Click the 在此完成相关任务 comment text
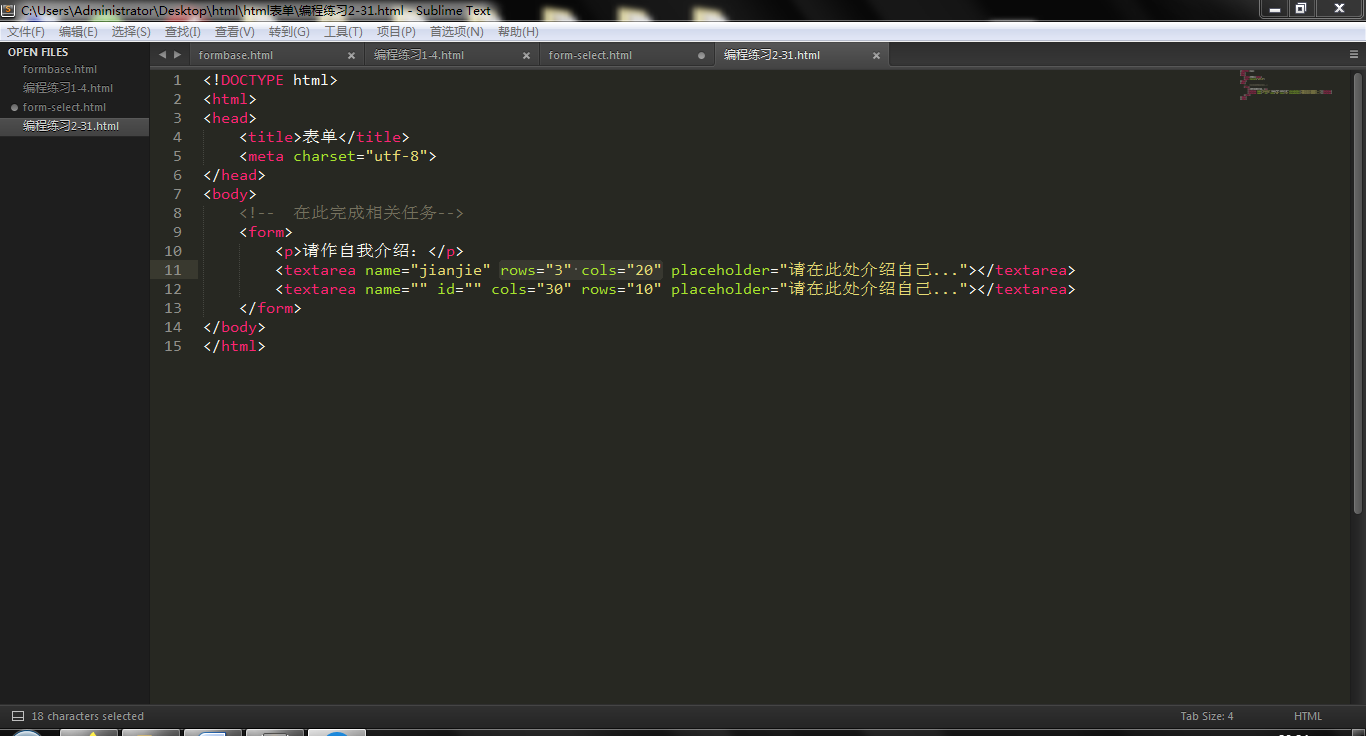1366x736 pixels. pos(365,213)
